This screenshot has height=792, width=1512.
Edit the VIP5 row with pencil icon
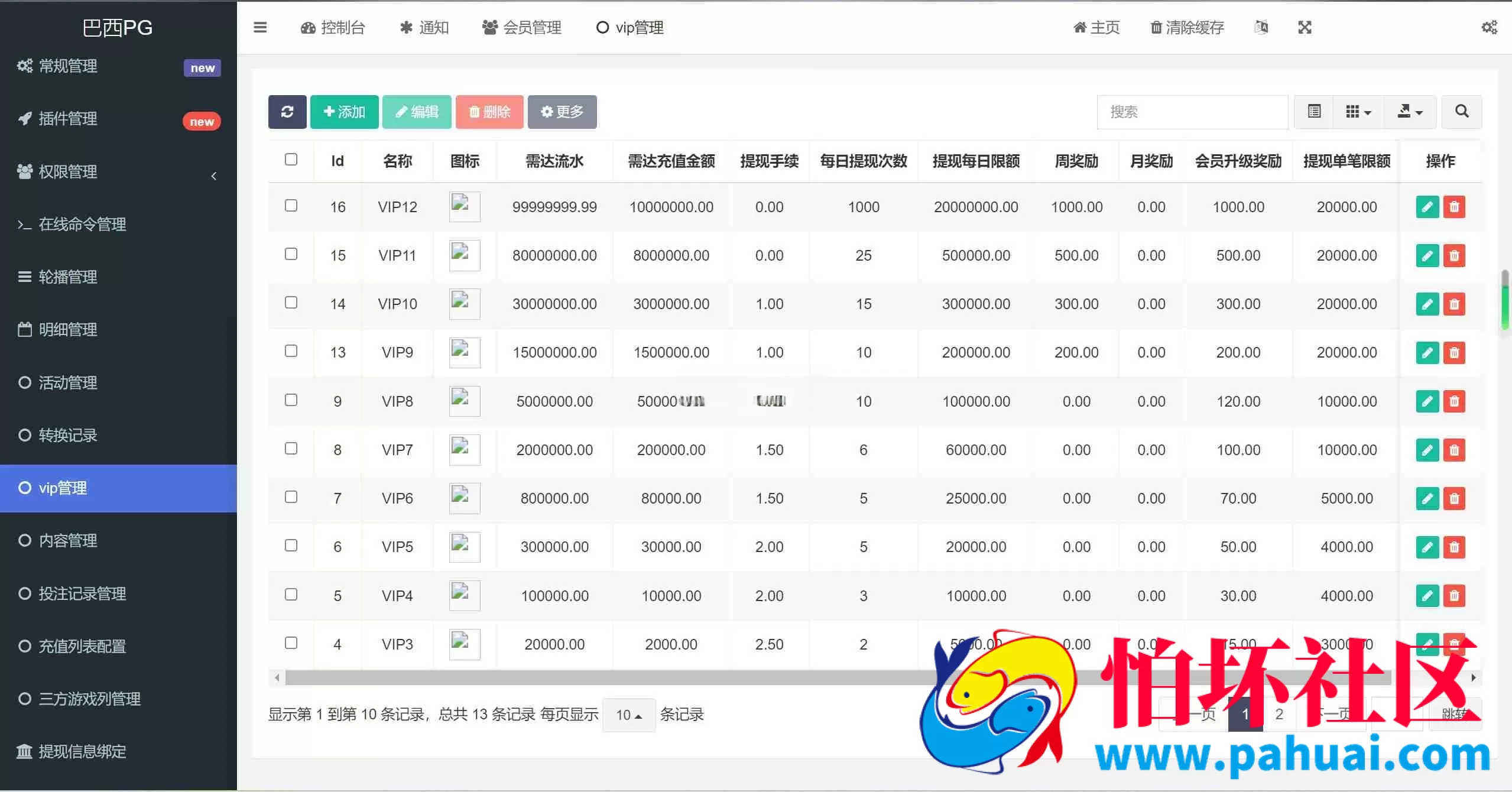click(1427, 547)
